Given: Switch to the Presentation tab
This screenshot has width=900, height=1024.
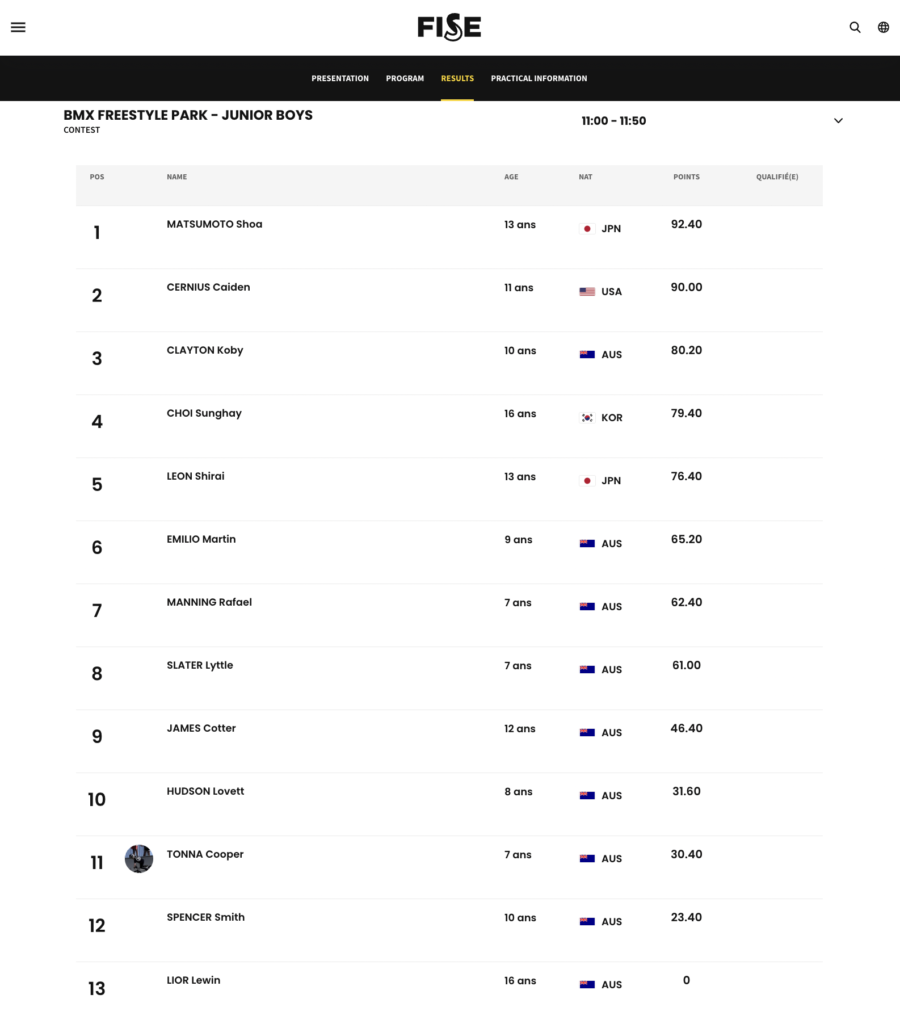Looking at the screenshot, I should point(340,78).
